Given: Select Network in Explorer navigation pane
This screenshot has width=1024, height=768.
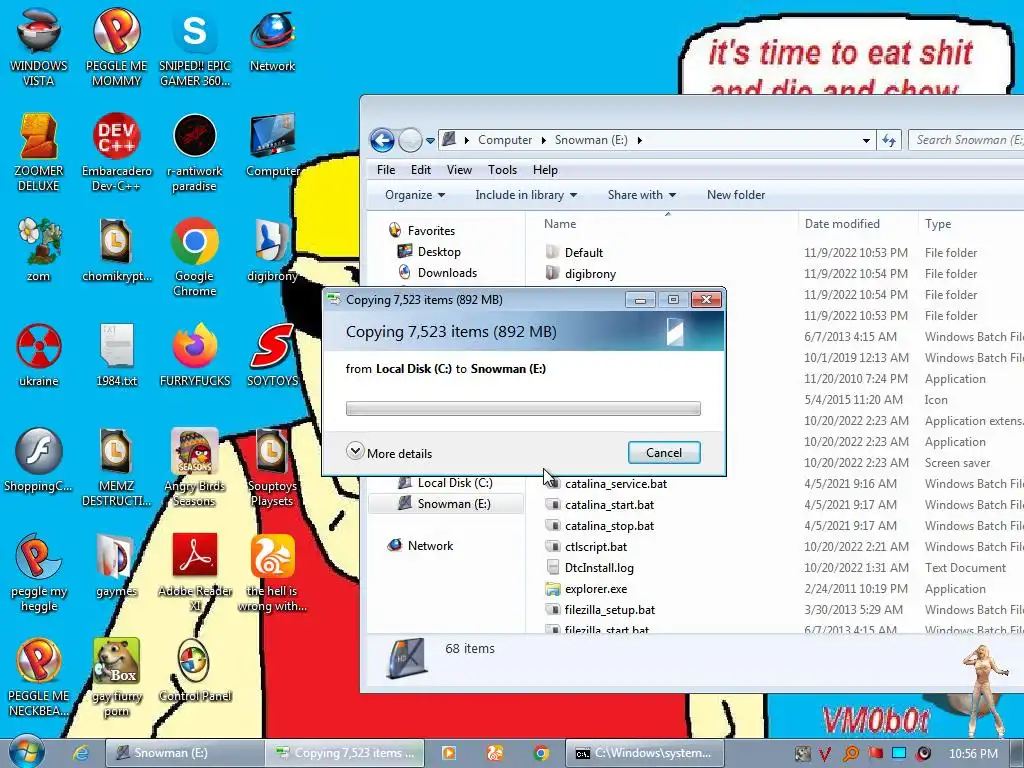Looking at the screenshot, I should [421, 545].
